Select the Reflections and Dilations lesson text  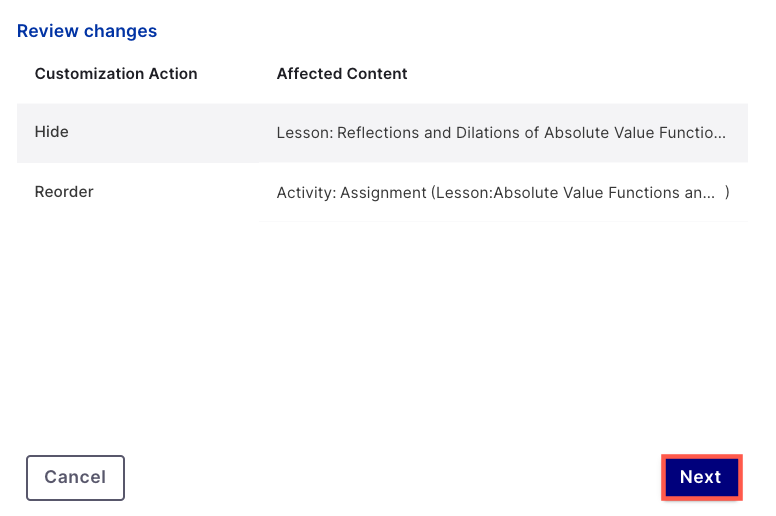pyautogui.click(x=500, y=132)
